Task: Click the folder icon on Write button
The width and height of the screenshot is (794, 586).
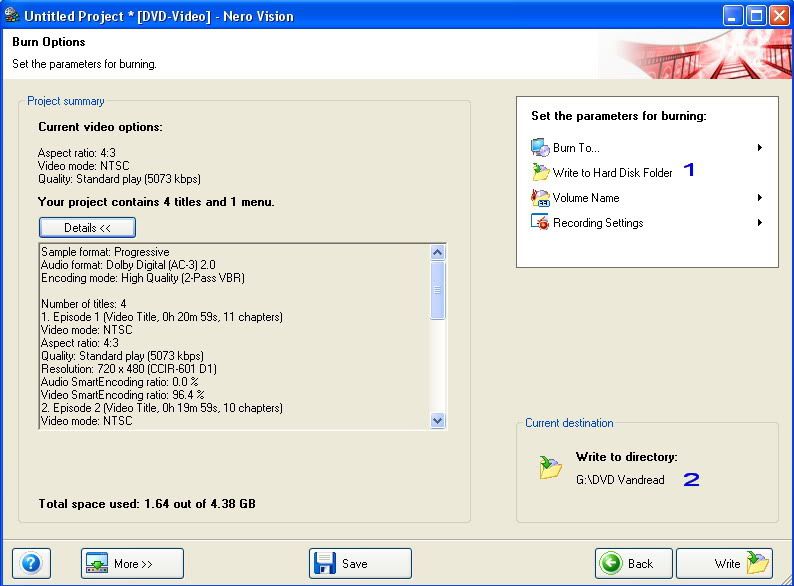Action: tap(758, 563)
